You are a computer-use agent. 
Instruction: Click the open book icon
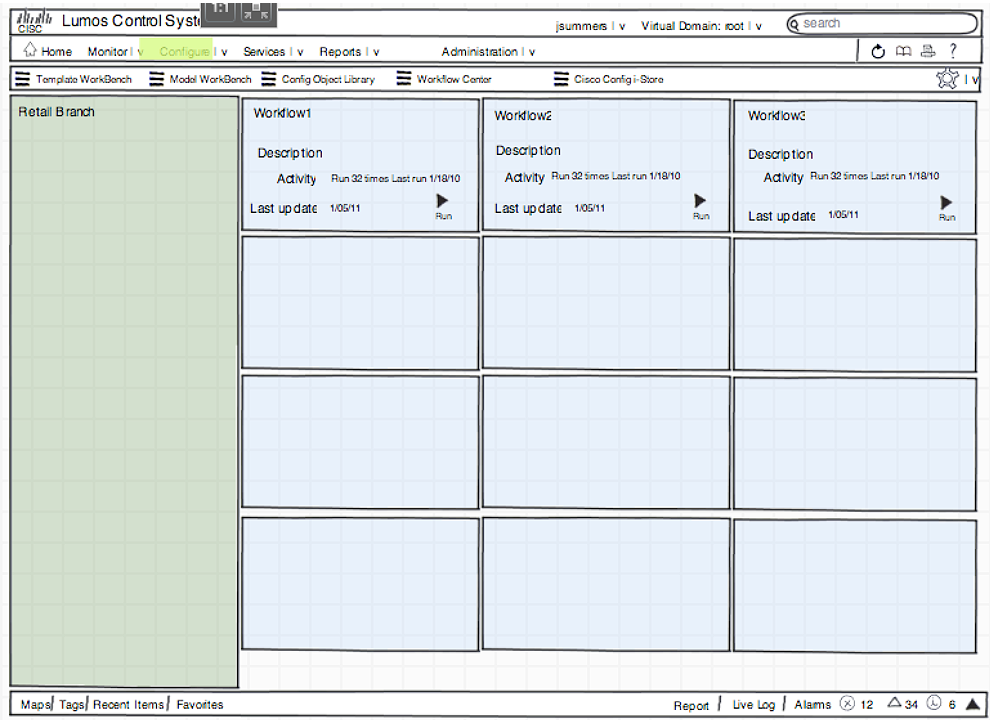[903, 52]
